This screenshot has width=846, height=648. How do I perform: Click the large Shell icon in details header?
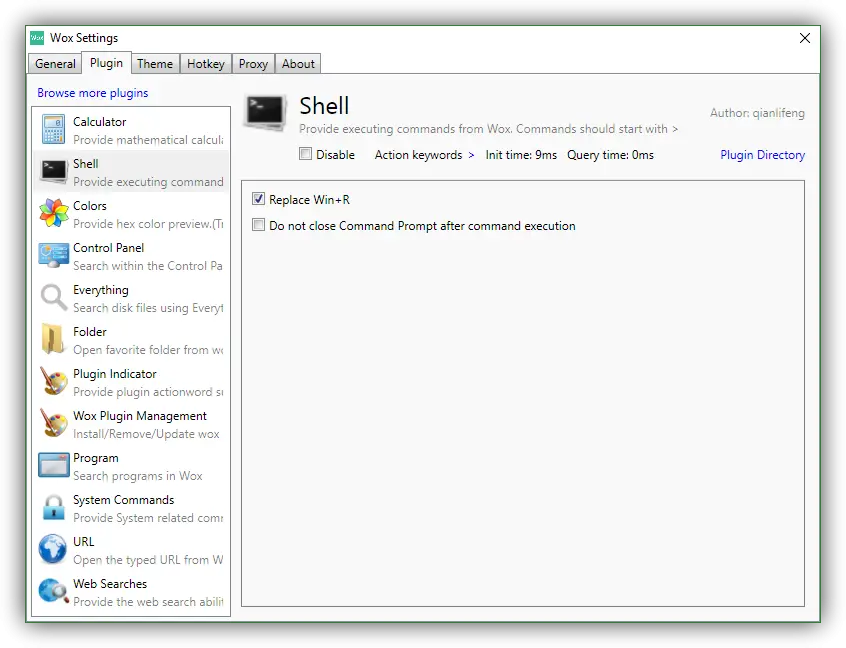click(265, 112)
